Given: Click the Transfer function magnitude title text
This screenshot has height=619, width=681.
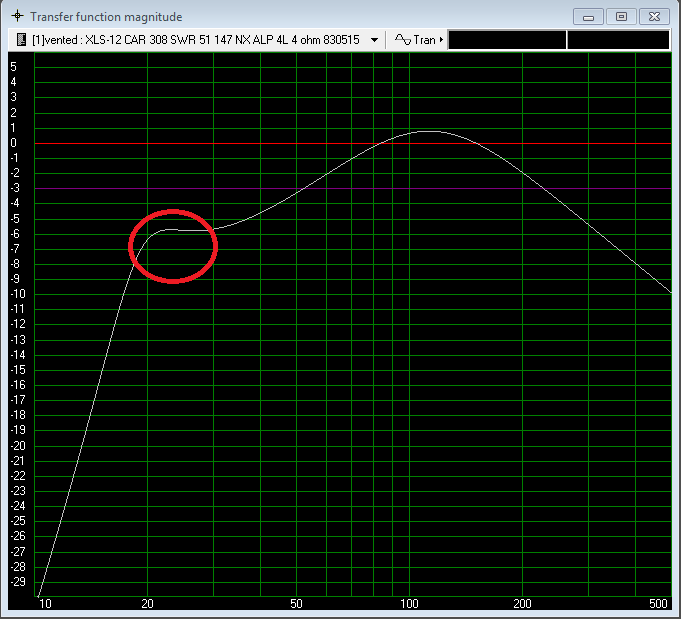Looking at the screenshot, I should pyautogui.click(x=106, y=17).
